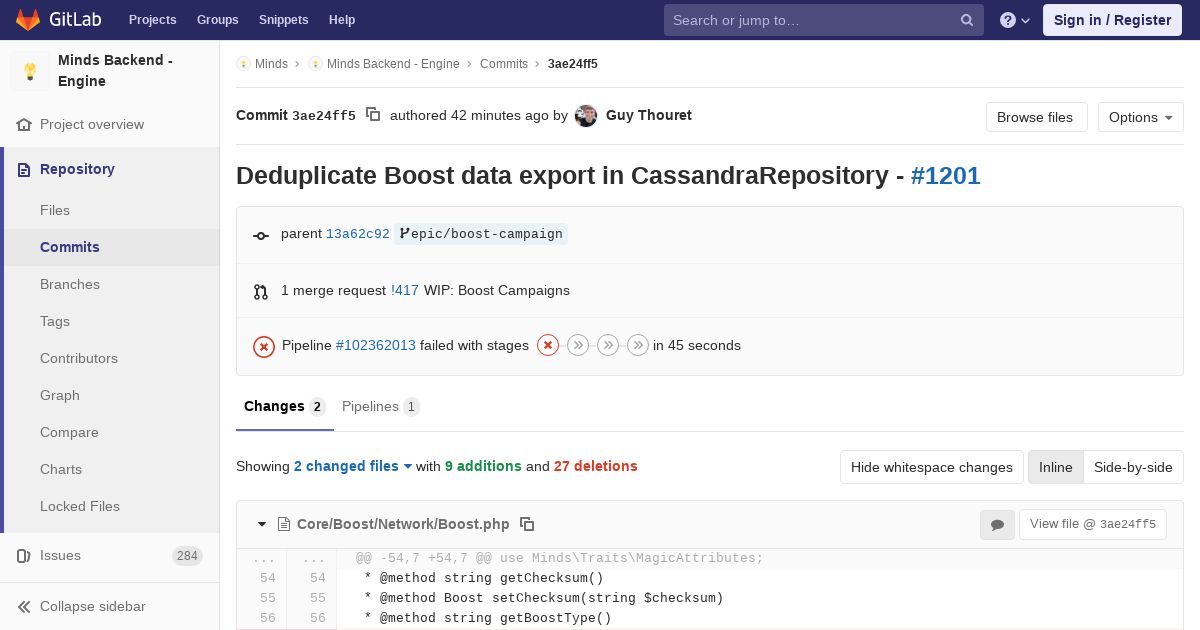Viewport: 1200px width, 630px height.
Task: Switch to Side-by-side diff view
Action: (1133, 467)
